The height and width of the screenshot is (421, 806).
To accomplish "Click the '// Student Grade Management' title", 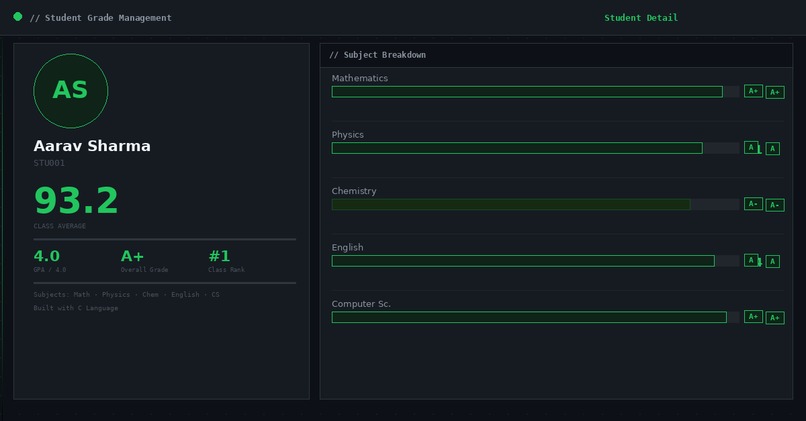I will click(101, 17).
